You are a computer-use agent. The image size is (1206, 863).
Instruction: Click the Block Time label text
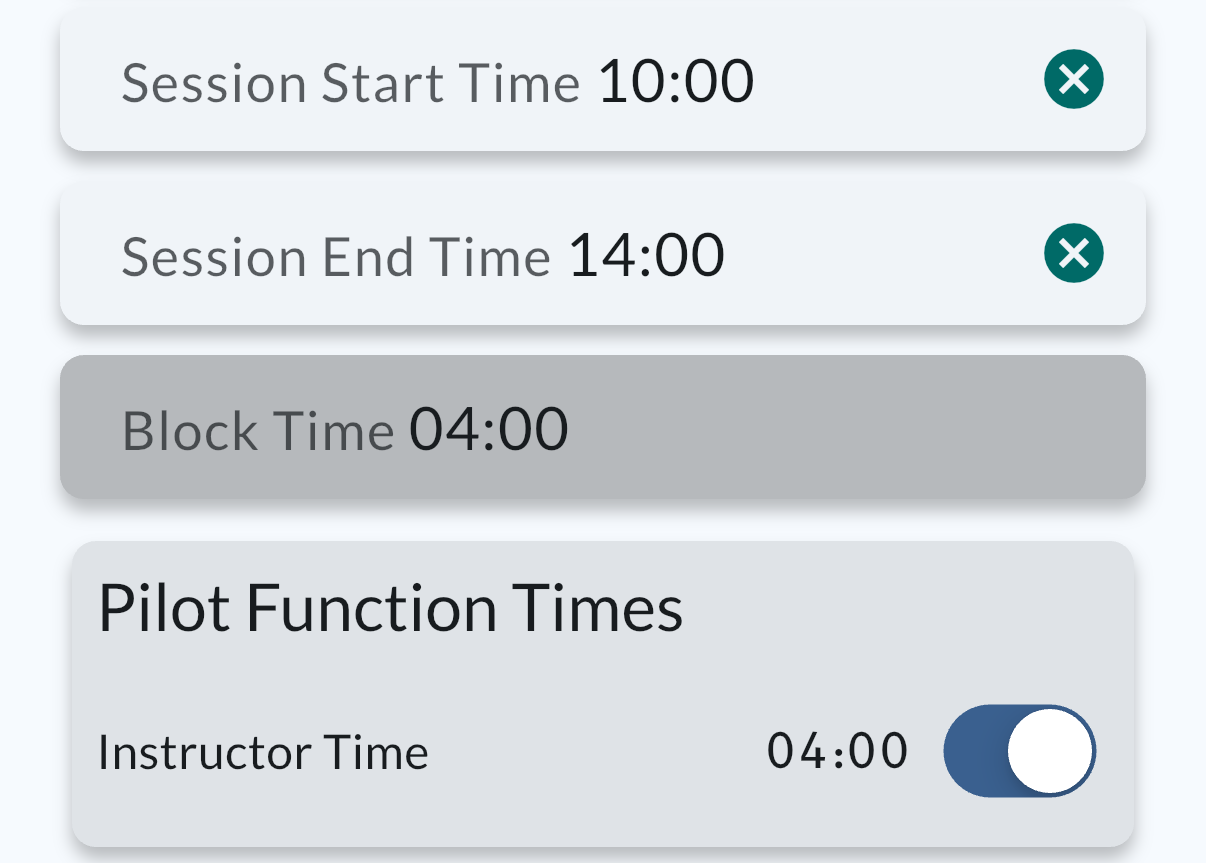pos(258,431)
